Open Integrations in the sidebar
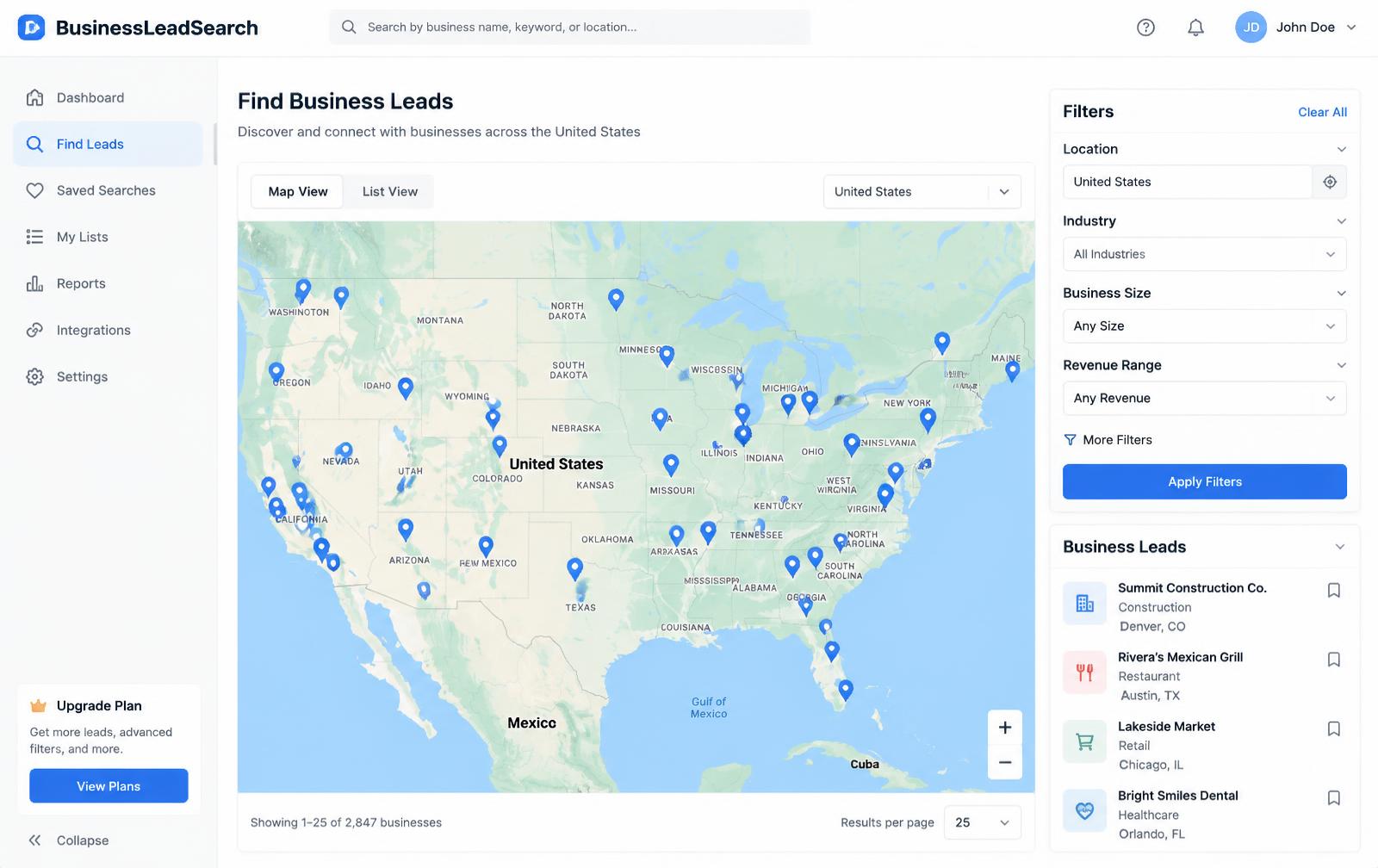Image resolution: width=1378 pixels, height=868 pixels. tap(108, 331)
